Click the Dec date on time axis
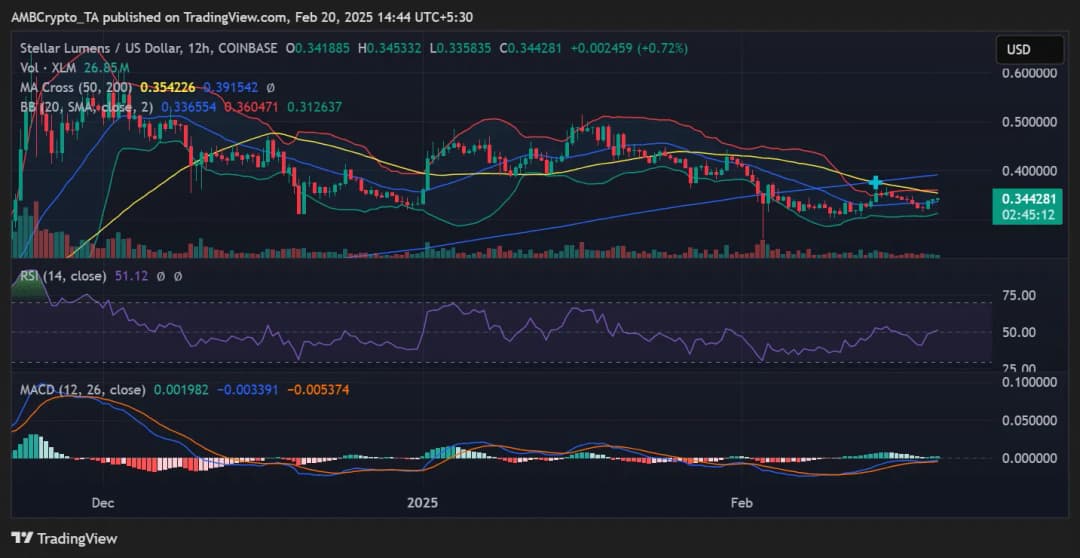Image resolution: width=1080 pixels, height=558 pixels. click(103, 502)
